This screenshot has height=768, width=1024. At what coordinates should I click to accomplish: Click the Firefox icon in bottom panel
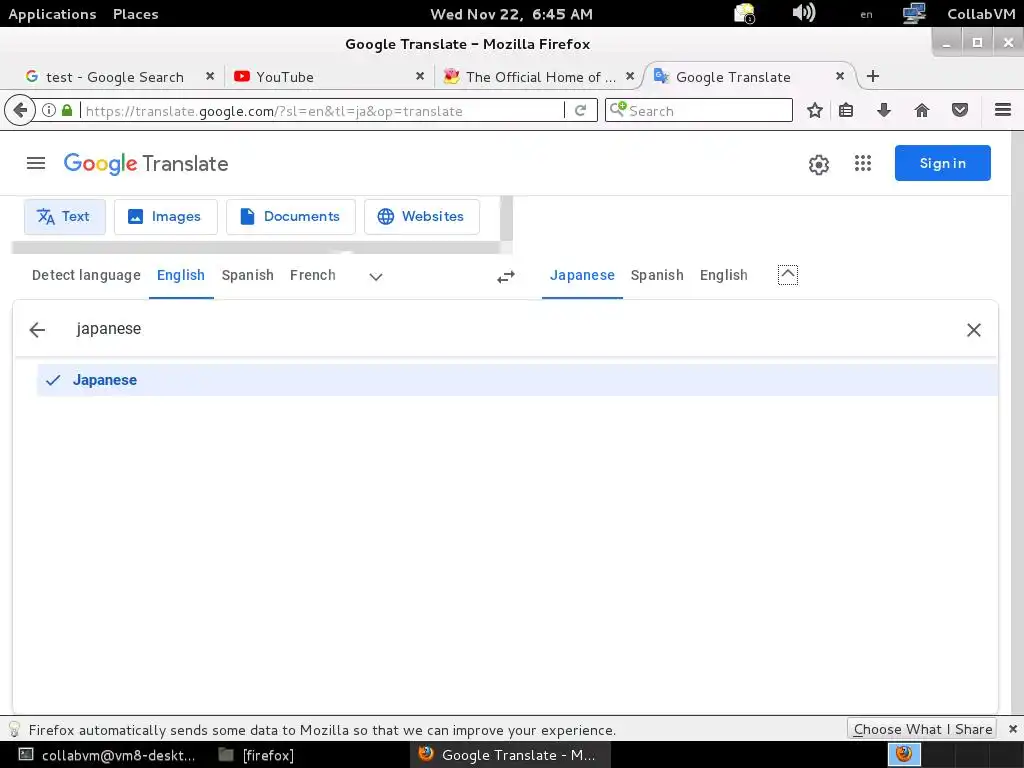tap(904, 754)
